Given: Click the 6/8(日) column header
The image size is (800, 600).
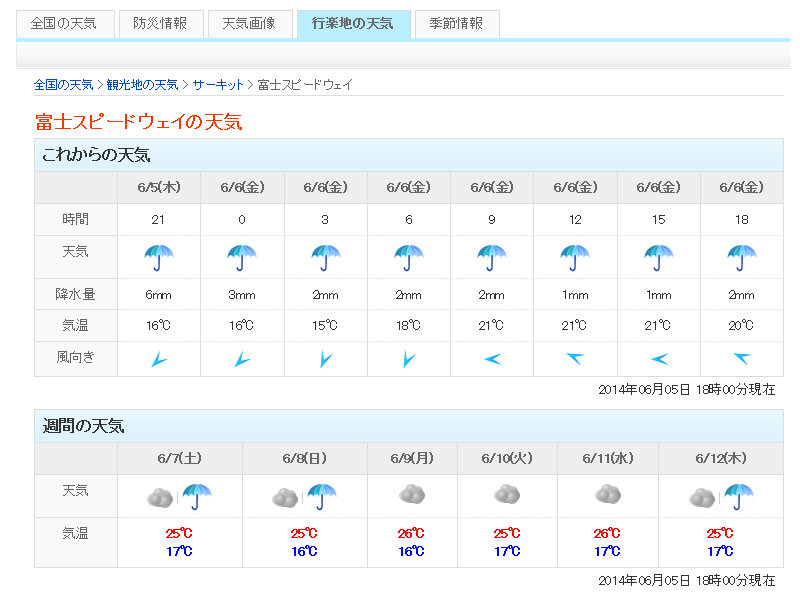Looking at the screenshot, I should (304, 458).
